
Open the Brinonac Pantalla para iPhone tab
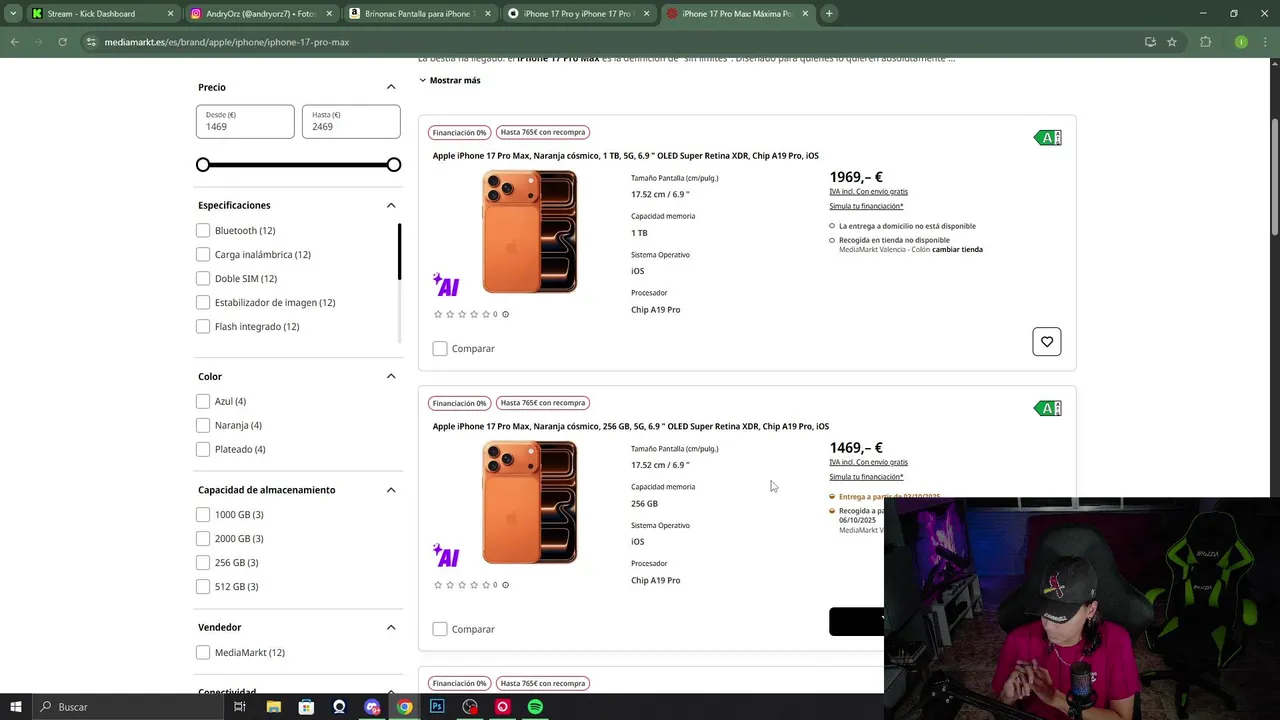(419, 14)
